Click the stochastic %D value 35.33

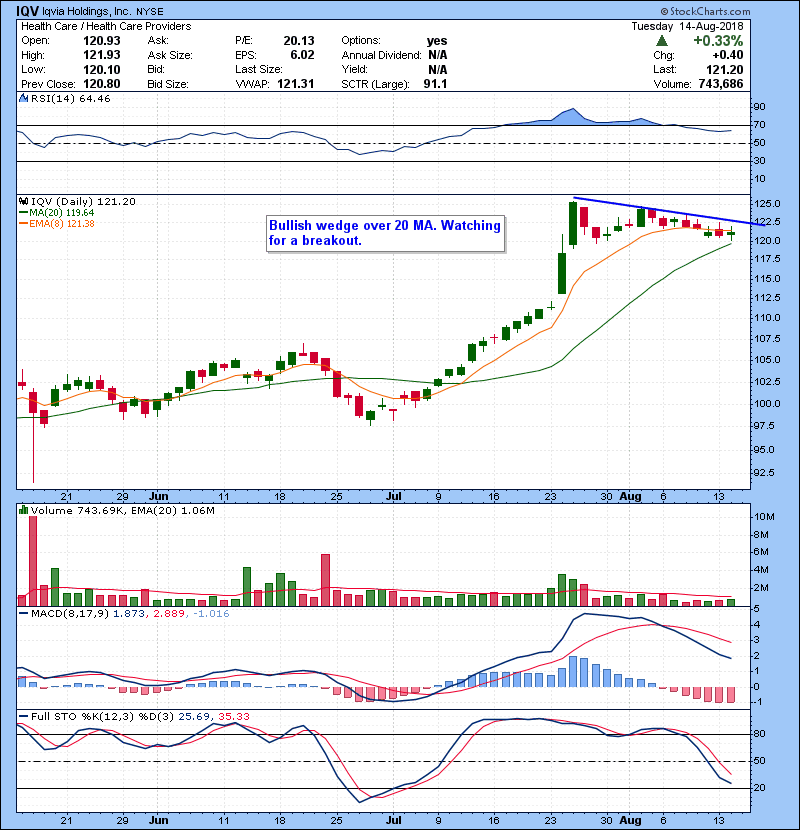[x=233, y=716]
